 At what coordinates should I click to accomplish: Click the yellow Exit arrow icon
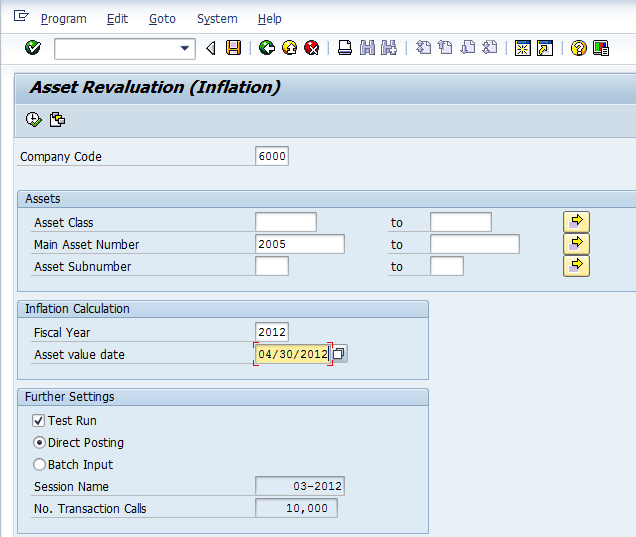289,48
